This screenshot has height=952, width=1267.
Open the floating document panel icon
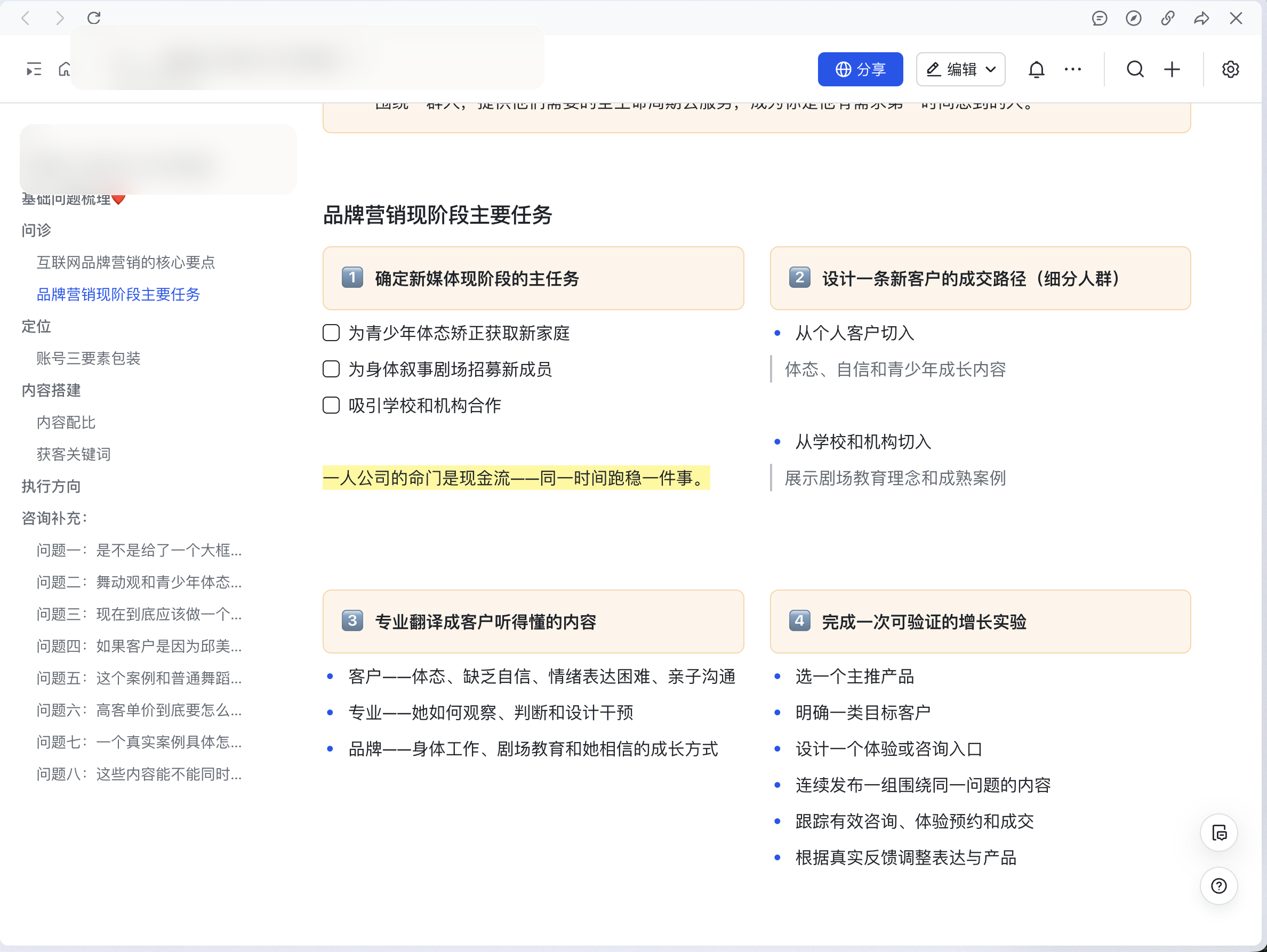pos(1219,833)
